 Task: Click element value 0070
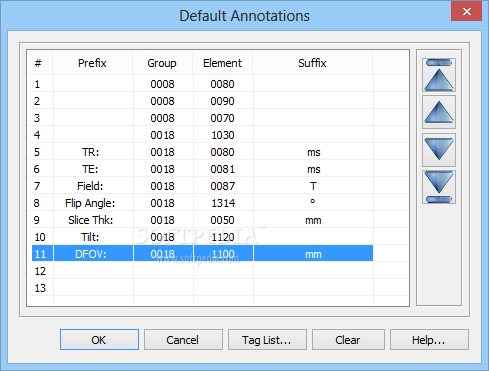pos(223,118)
